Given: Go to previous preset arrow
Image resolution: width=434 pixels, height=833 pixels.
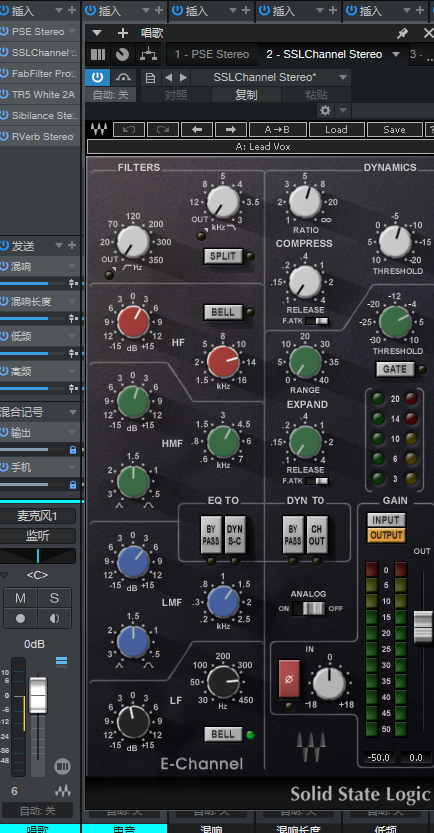Looking at the screenshot, I should [x=168, y=78].
